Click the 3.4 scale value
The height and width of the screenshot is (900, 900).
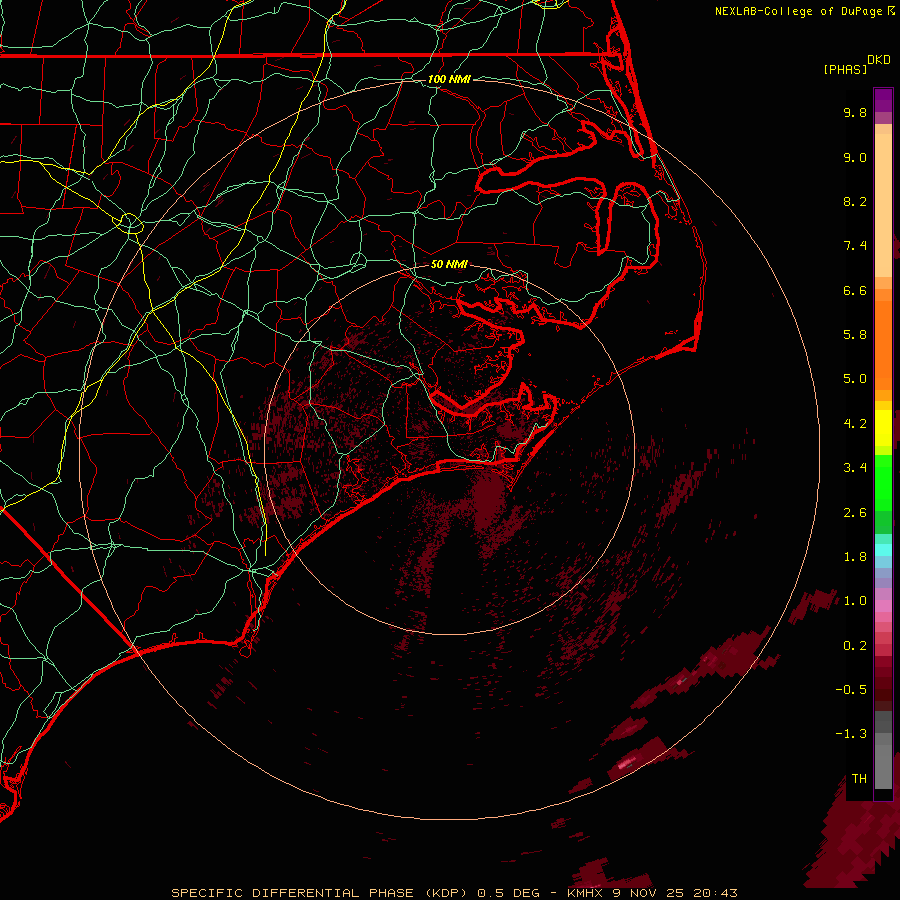pos(855,468)
